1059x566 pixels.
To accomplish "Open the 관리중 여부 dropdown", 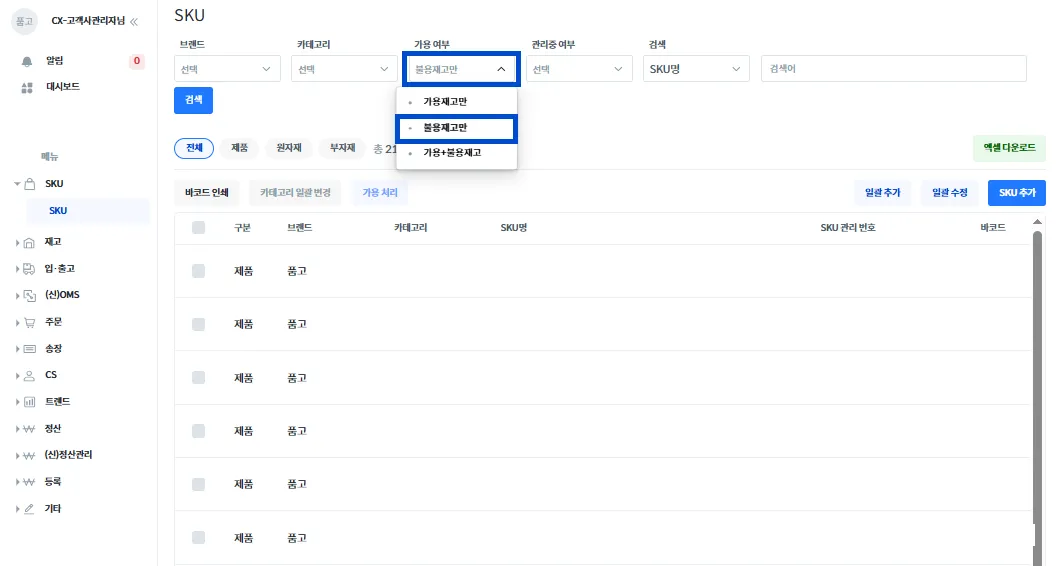I will [x=579, y=69].
